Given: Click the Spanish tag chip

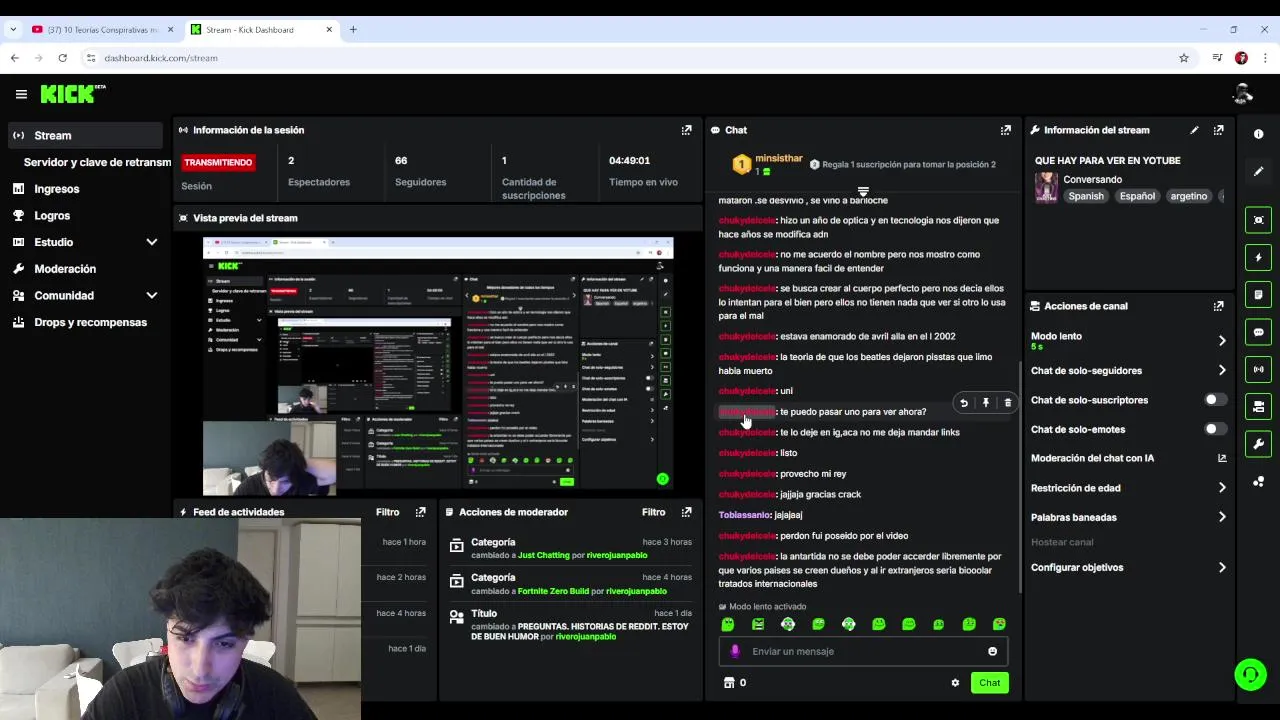Looking at the screenshot, I should tap(1086, 196).
